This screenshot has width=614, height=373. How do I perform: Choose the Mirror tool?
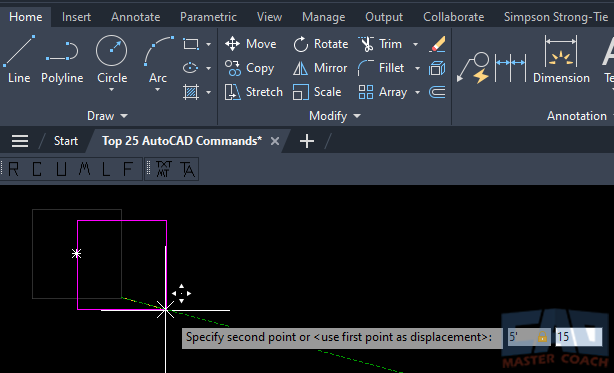(x=320, y=68)
